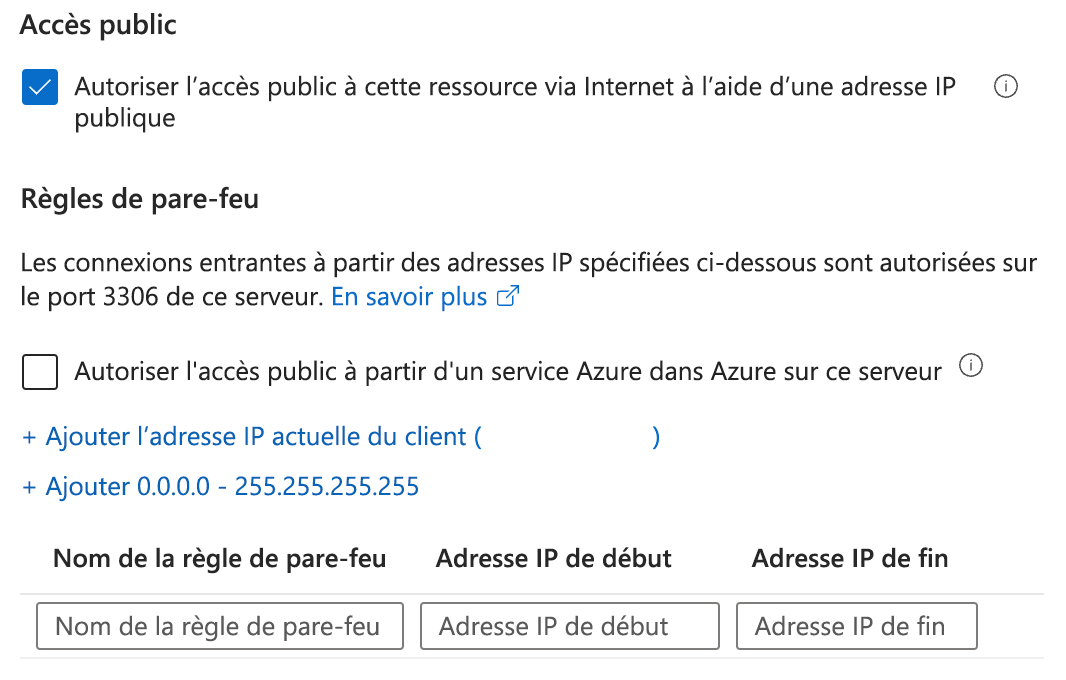Click the Accès public section heading

(x=98, y=26)
